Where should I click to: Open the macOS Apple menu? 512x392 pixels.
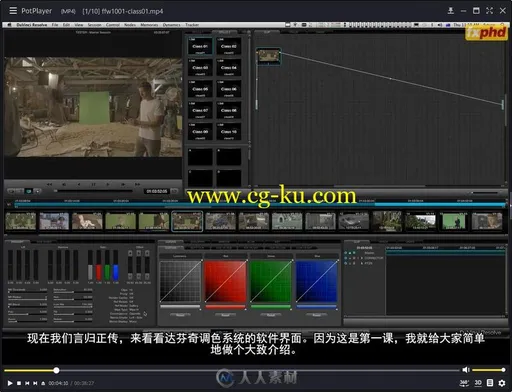pyautogui.click(x=9, y=25)
